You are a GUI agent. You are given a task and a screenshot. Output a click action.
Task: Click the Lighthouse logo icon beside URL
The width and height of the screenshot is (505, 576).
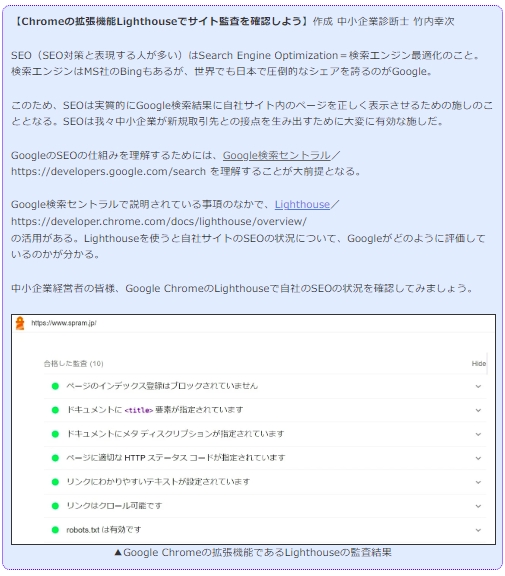click(20, 323)
